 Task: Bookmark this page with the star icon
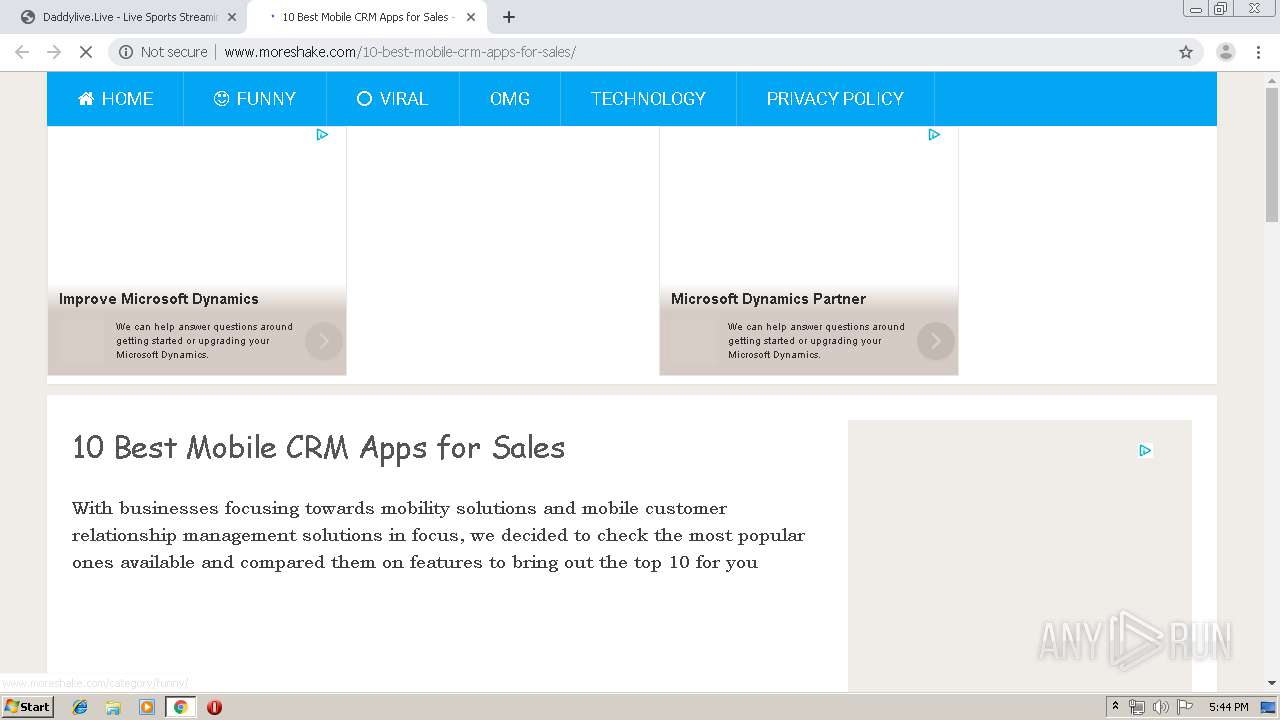[x=1186, y=52]
